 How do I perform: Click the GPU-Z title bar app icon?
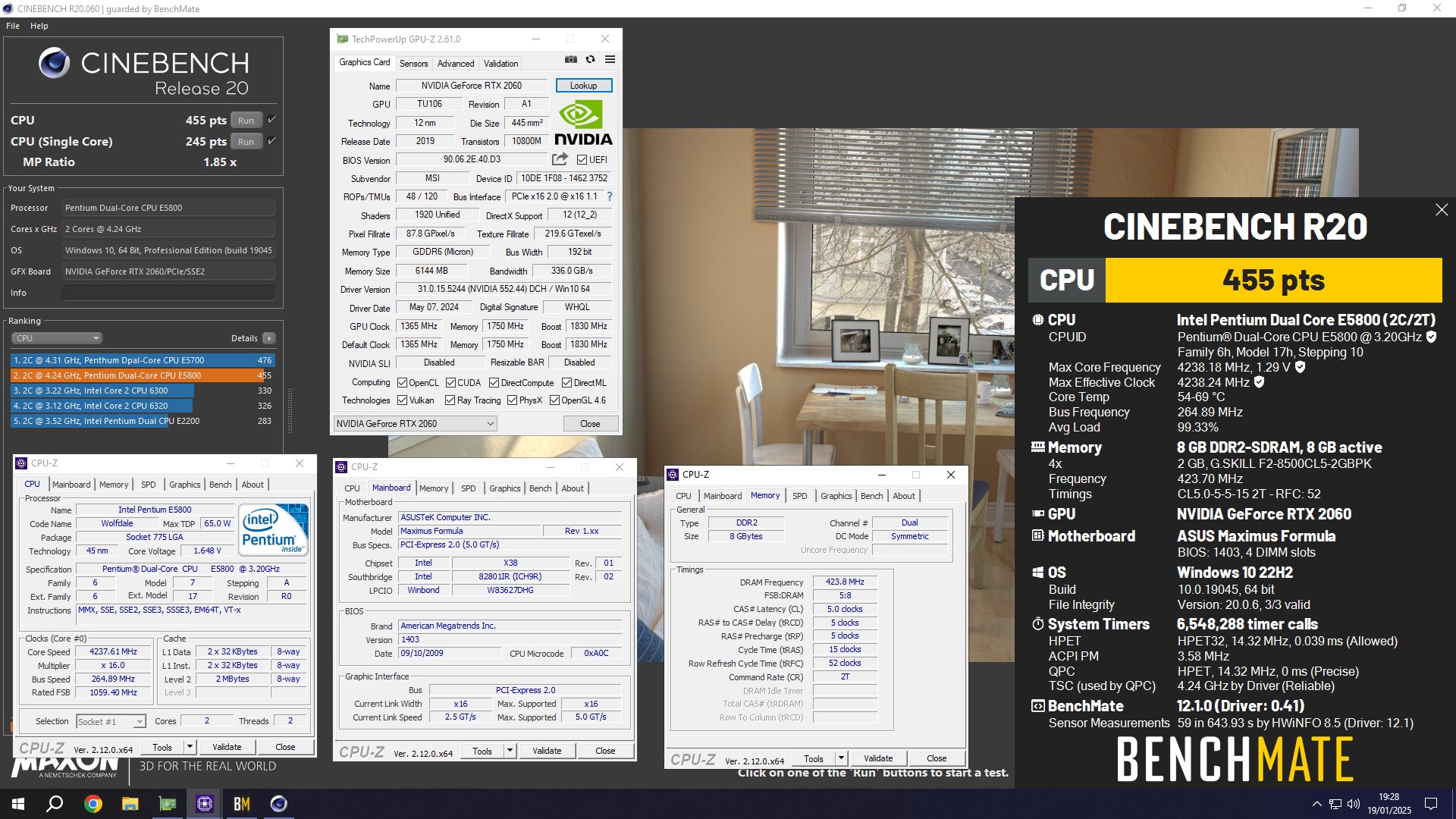[x=342, y=39]
